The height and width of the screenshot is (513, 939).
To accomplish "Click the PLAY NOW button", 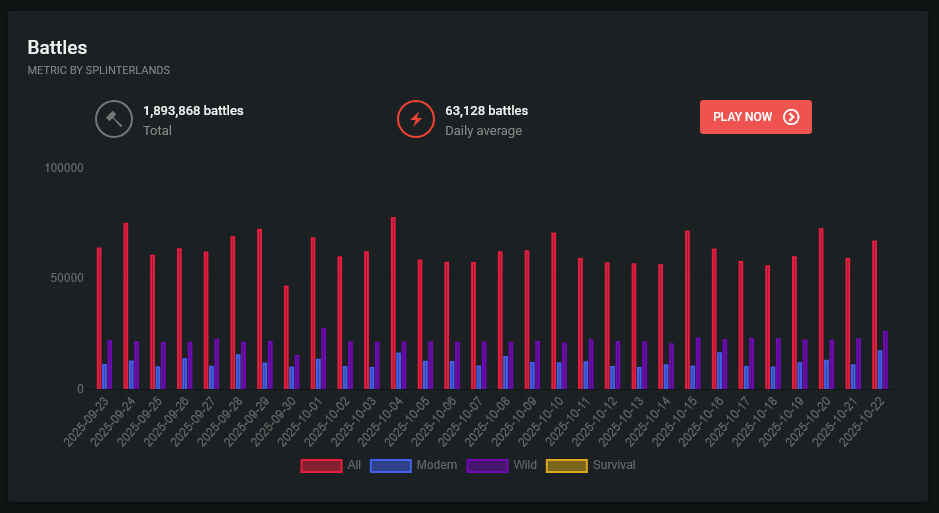I will pyautogui.click(x=755, y=117).
